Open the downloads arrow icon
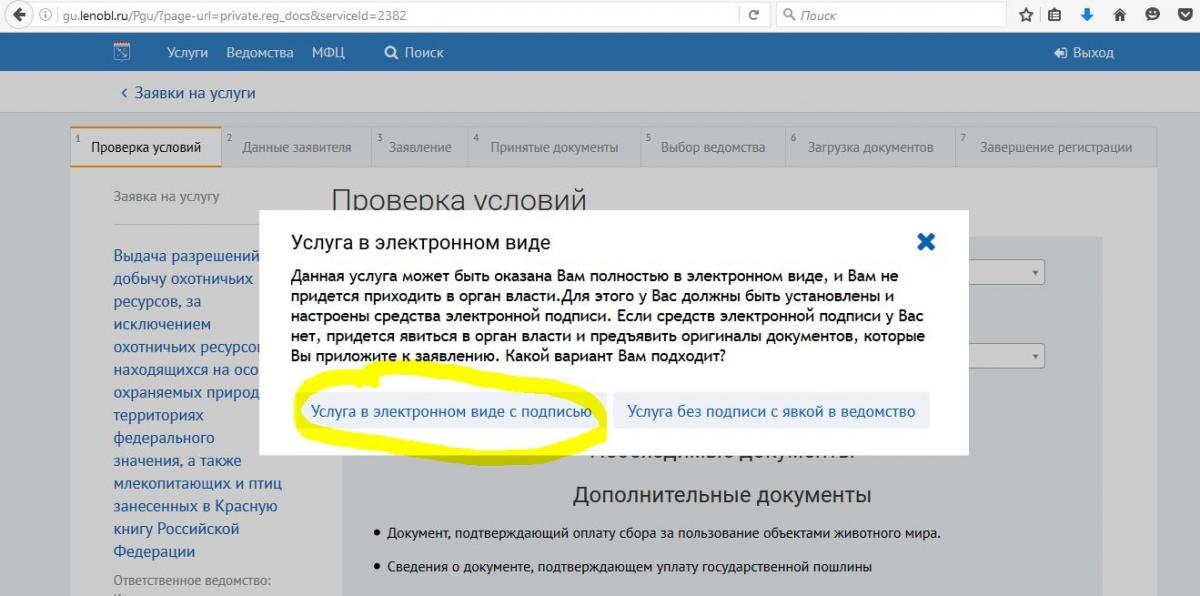Viewport: 1200px width, 596px height. 1087,15
